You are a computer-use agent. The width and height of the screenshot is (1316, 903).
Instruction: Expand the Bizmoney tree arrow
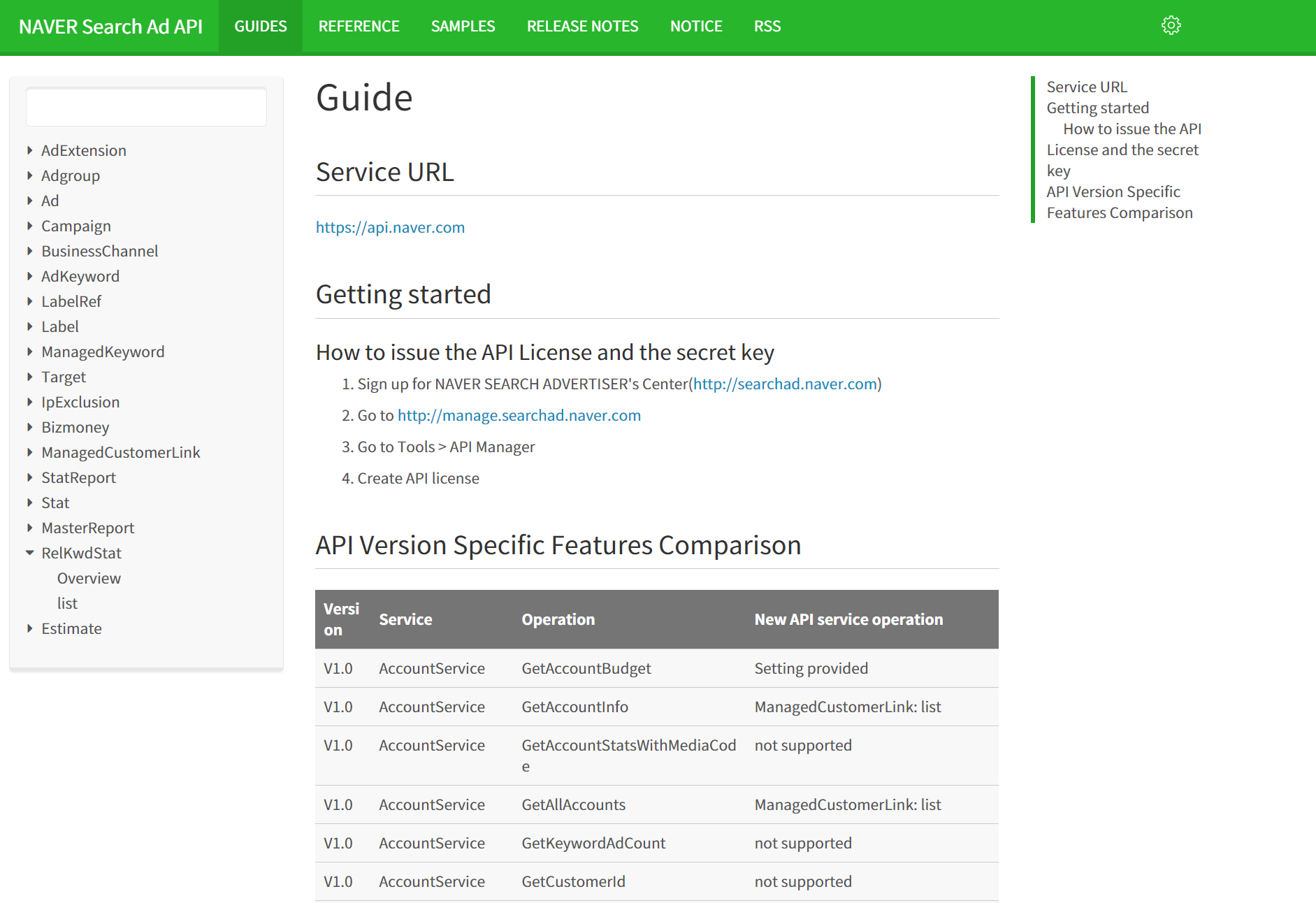[30, 427]
